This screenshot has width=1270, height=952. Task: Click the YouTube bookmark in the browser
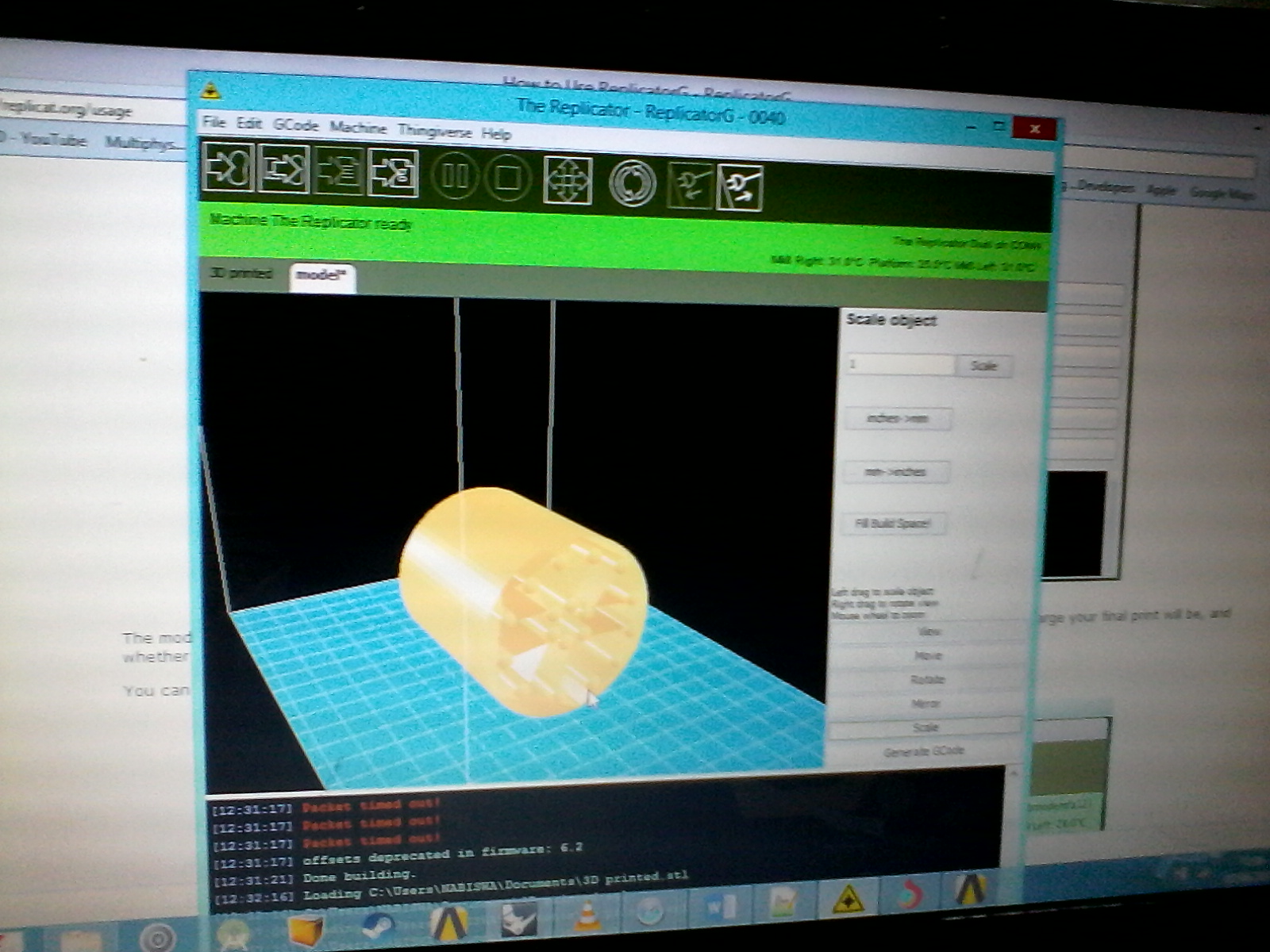[x=52, y=140]
